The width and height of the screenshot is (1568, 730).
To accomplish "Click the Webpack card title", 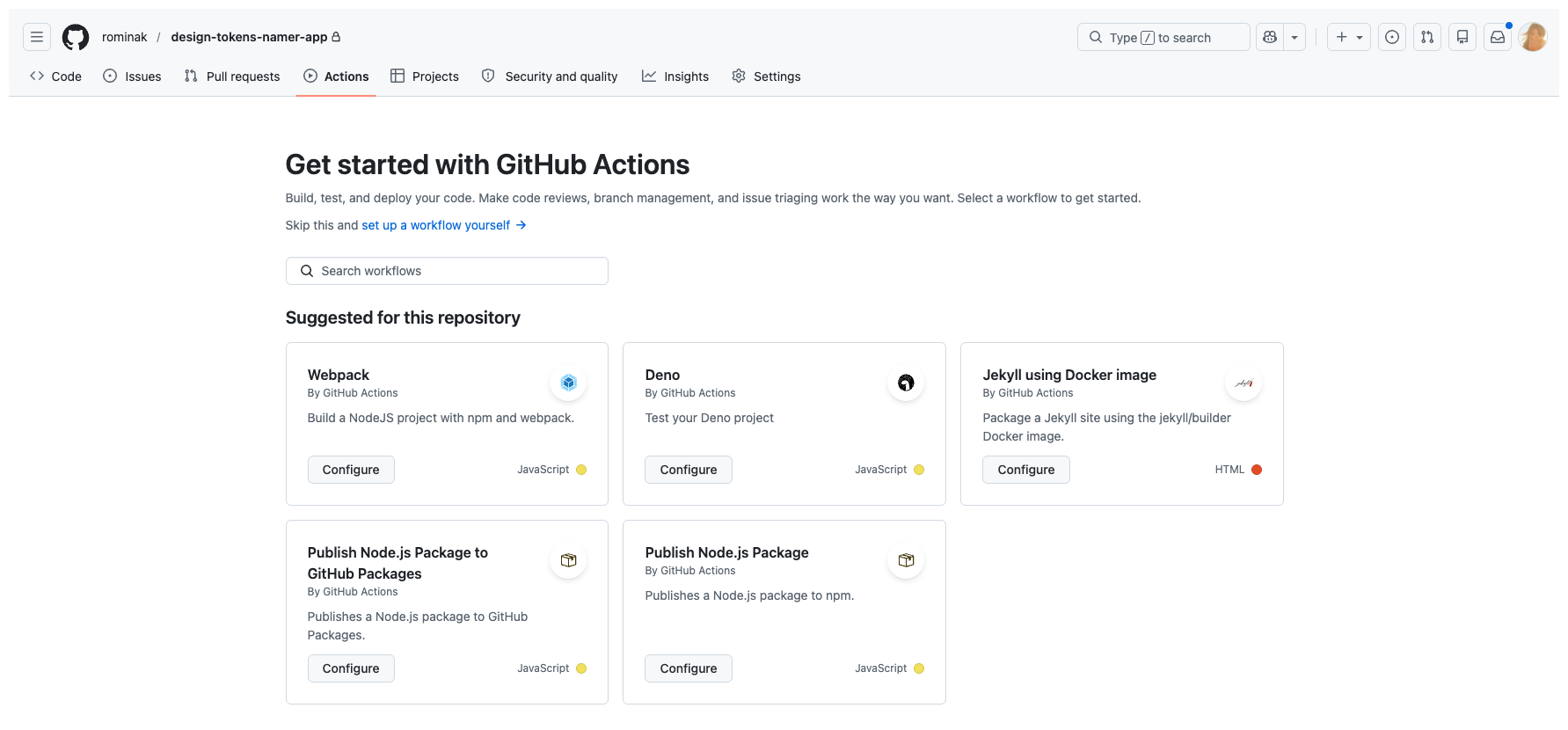I will (339, 375).
